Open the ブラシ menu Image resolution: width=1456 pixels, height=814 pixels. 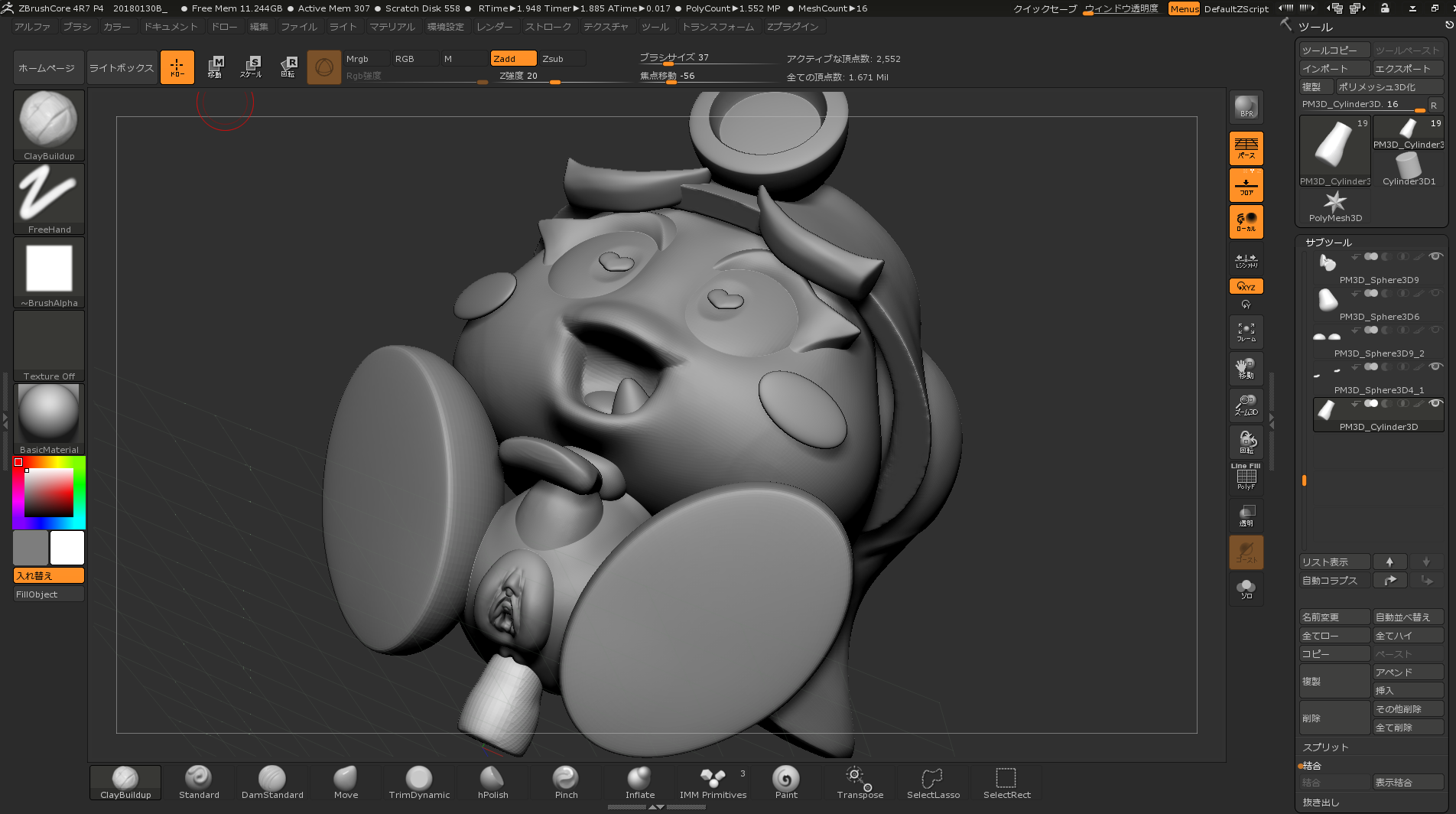76,27
